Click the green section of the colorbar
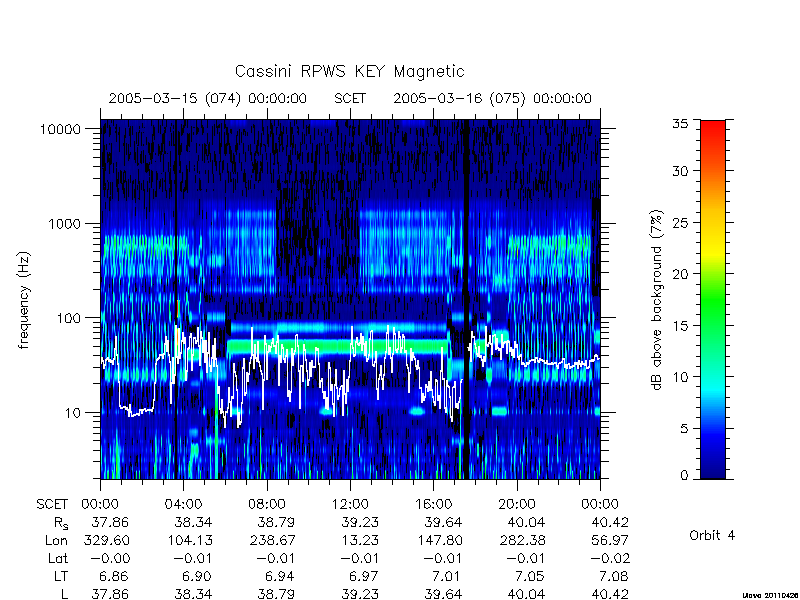Image resolution: width=800 pixels, height=600 pixels. (x=713, y=301)
